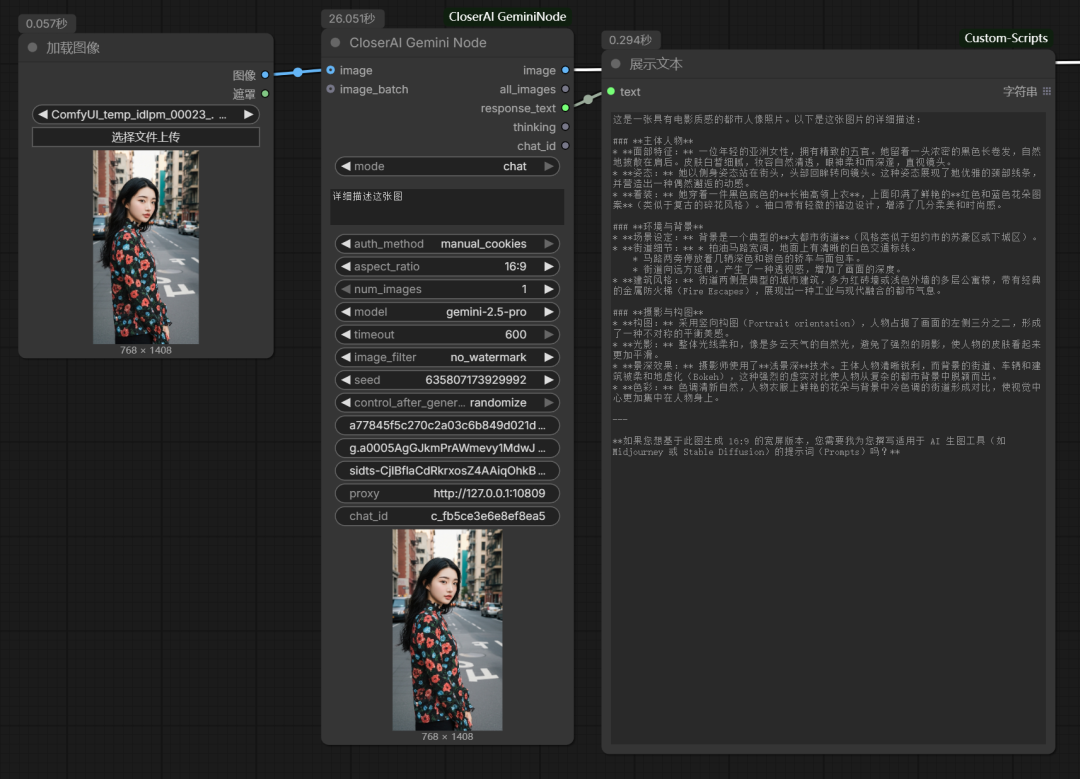Image resolution: width=1080 pixels, height=779 pixels.
Task: Collapse the 展示文本 node via its dot
Action: [x=615, y=64]
